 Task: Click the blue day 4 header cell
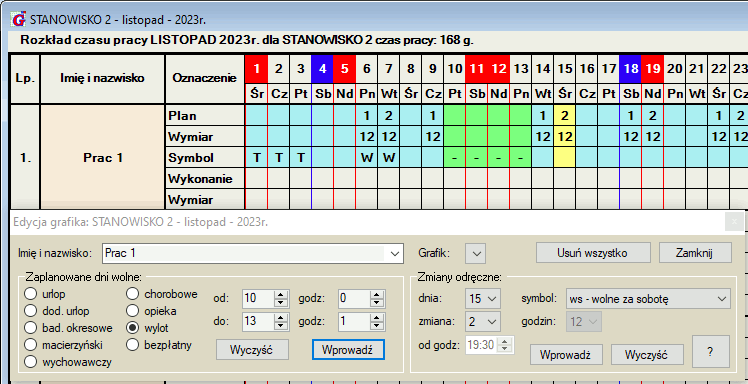pyautogui.click(x=322, y=69)
